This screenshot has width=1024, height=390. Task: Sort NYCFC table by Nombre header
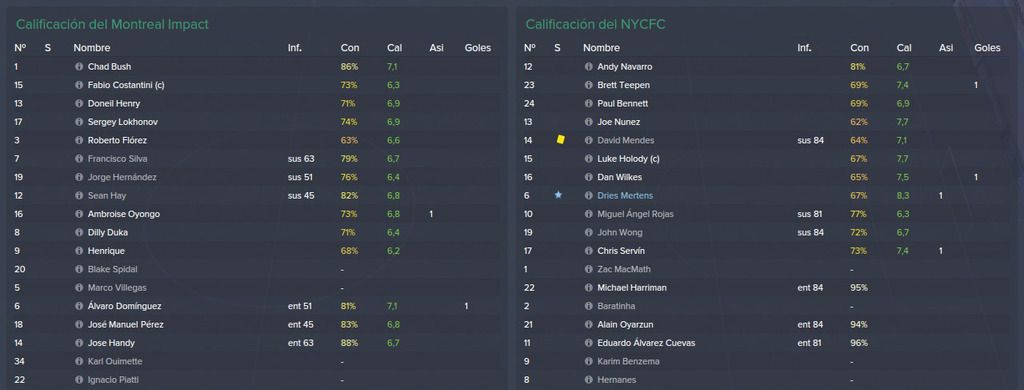coord(601,48)
